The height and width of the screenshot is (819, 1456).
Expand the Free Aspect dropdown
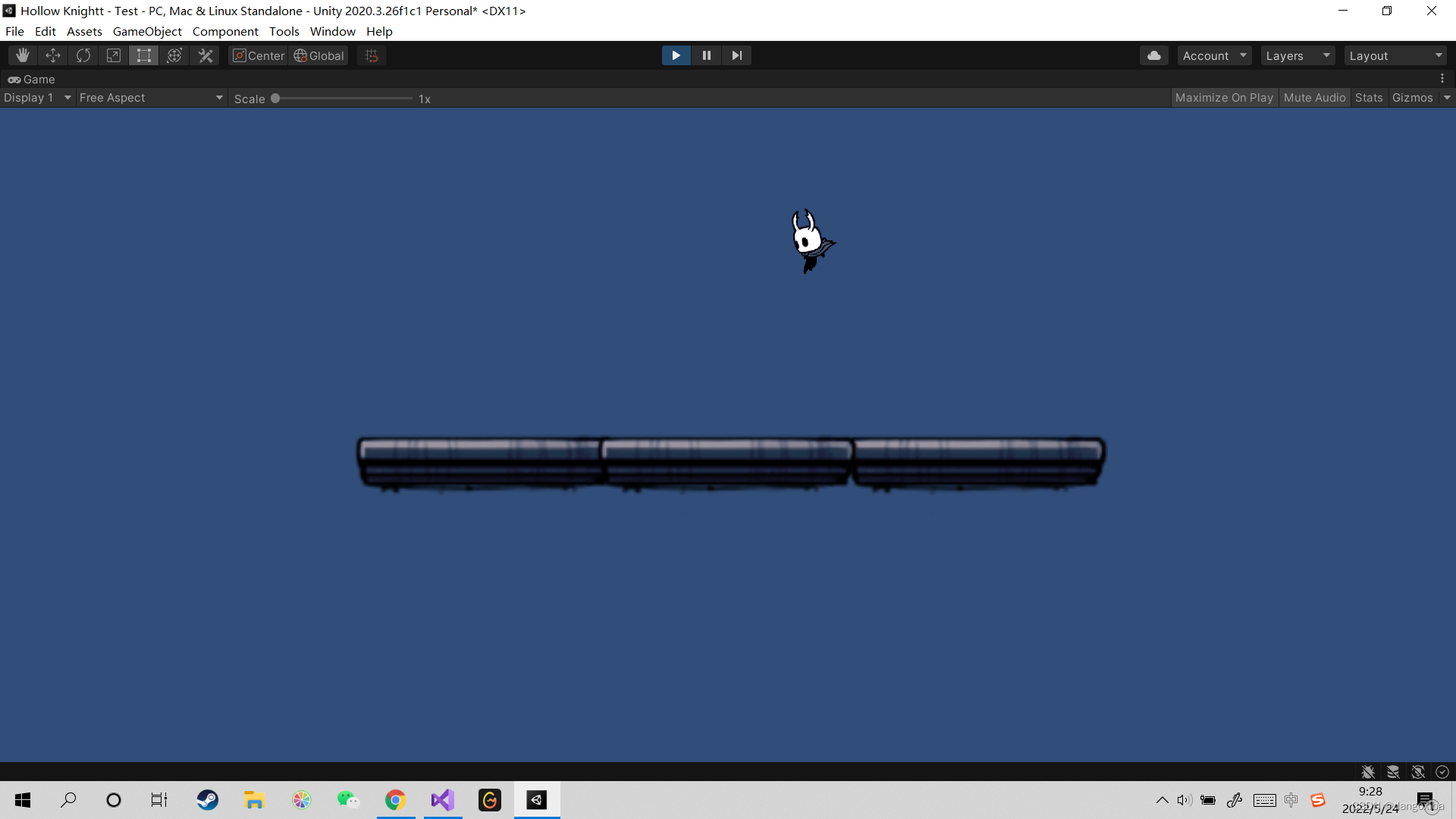pyautogui.click(x=151, y=98)
